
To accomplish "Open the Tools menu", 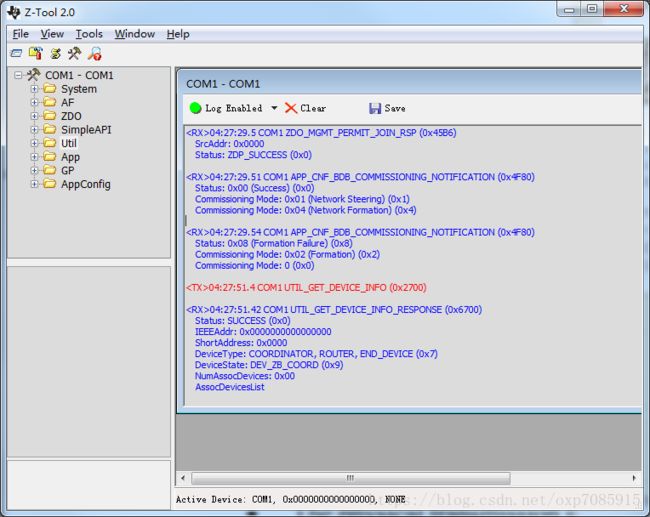I will pyautogui.click(x=89, y=34).
